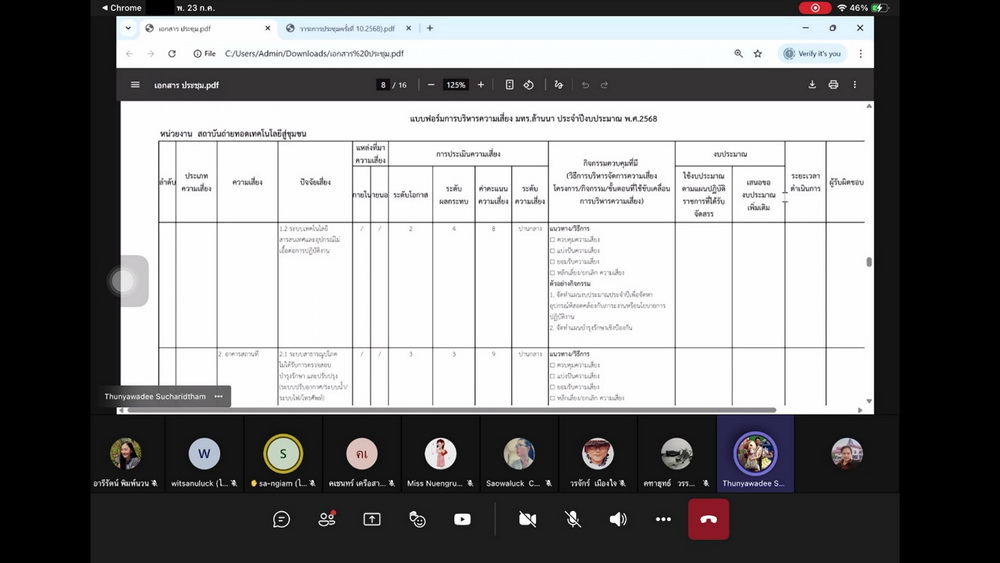Reload the current Chrome page
The height and width of the screenshot is (563, 1000).
point(172,54)
